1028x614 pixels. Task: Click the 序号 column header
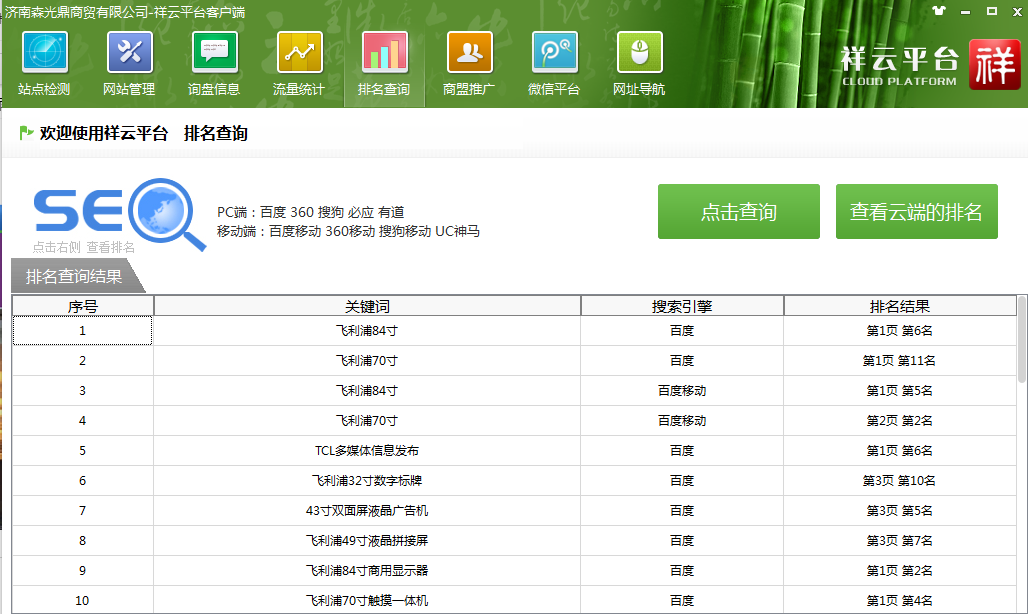[83, 306]
